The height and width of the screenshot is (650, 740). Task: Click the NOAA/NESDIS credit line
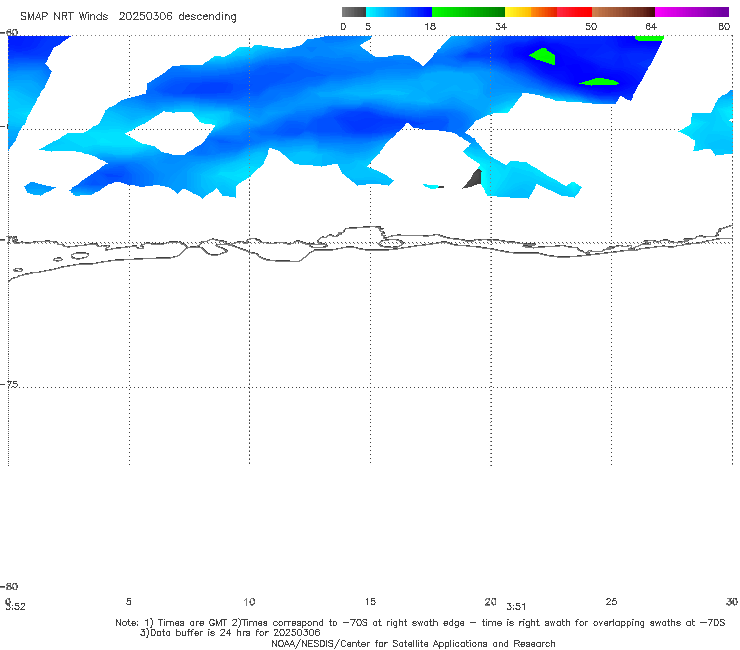click(413, 643)
